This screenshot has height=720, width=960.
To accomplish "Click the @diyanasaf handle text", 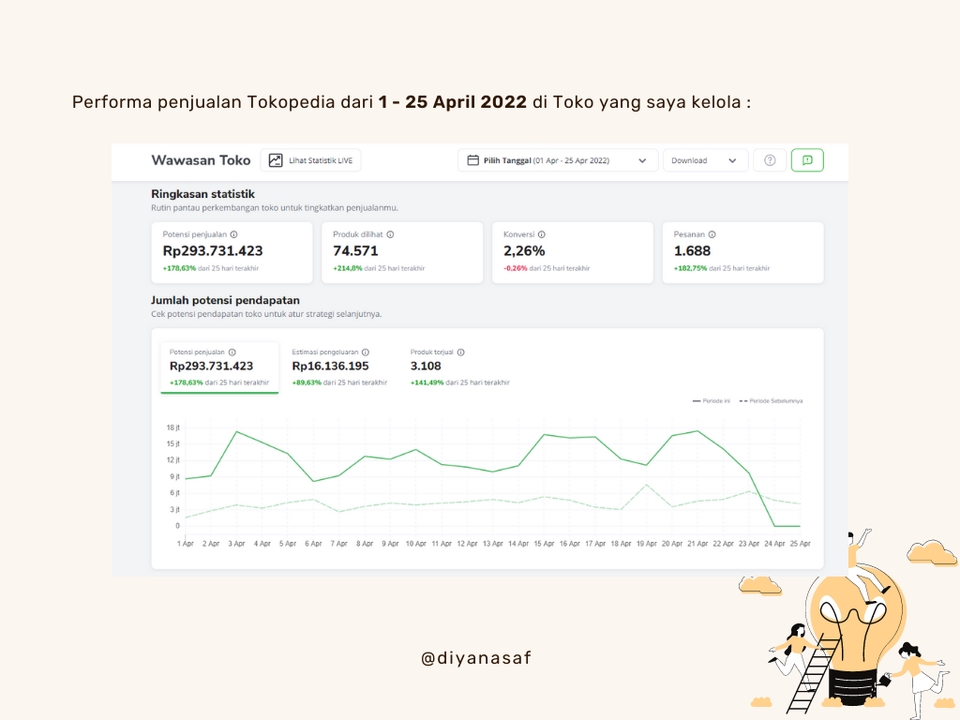I will pos(476,658).
